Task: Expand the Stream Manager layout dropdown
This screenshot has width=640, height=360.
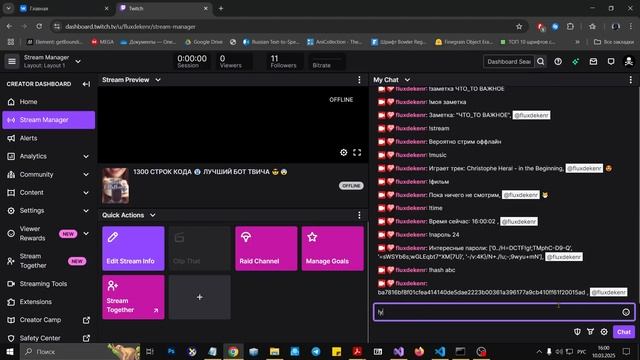Action: click(x=78, y=62)
